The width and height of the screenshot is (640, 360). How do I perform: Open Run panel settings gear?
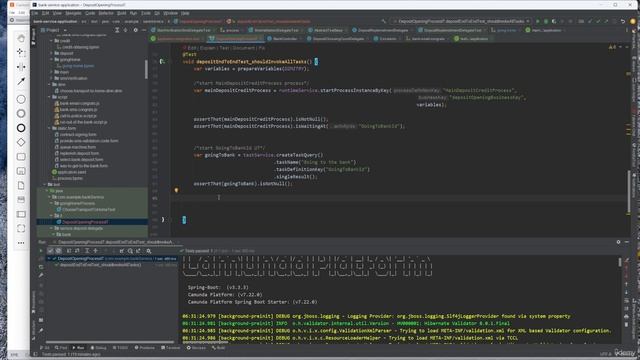tap(618, 242)
